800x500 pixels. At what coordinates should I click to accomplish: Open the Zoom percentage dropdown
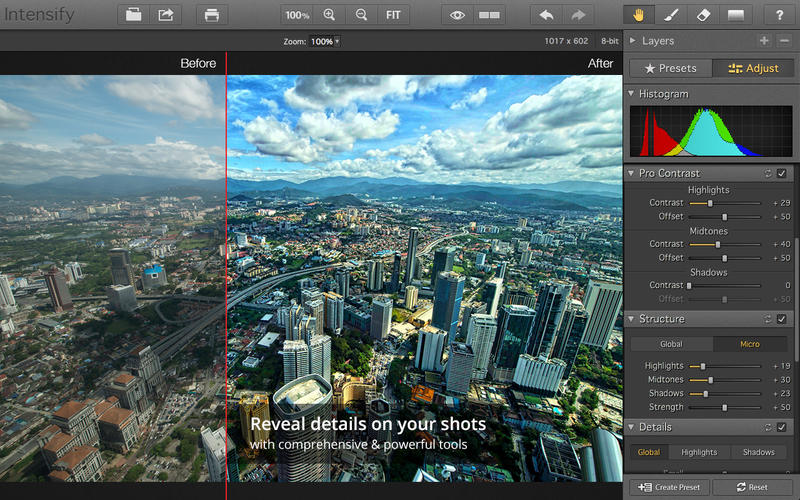click(324, 42)
